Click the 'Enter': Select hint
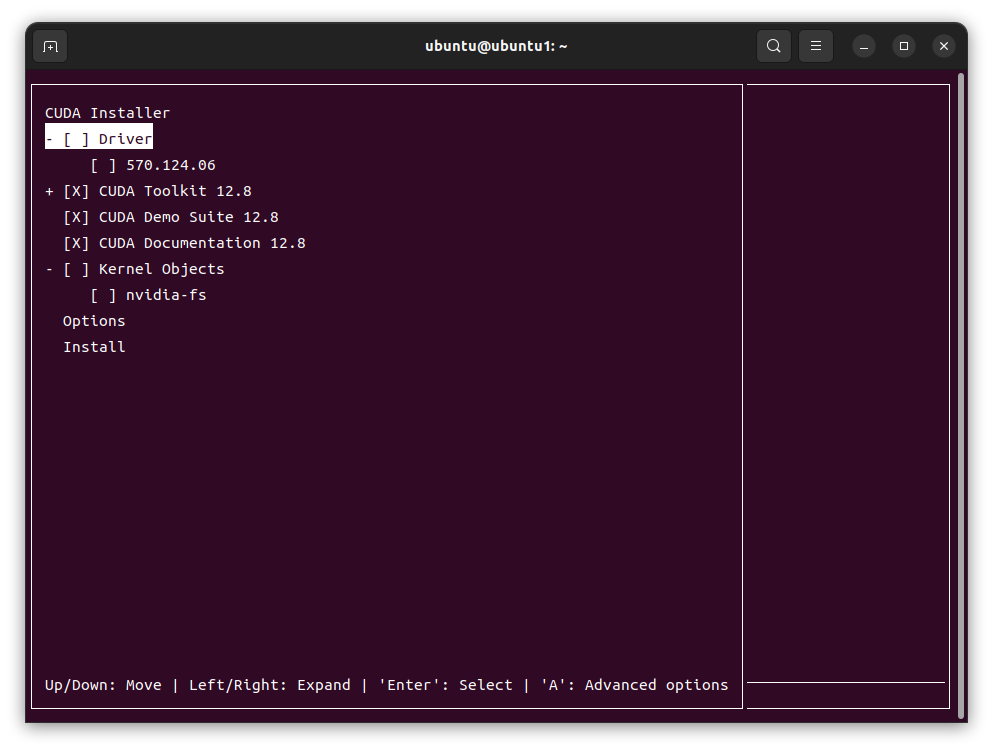The height and width of the screenshot is (751, 993). (445, 685)
